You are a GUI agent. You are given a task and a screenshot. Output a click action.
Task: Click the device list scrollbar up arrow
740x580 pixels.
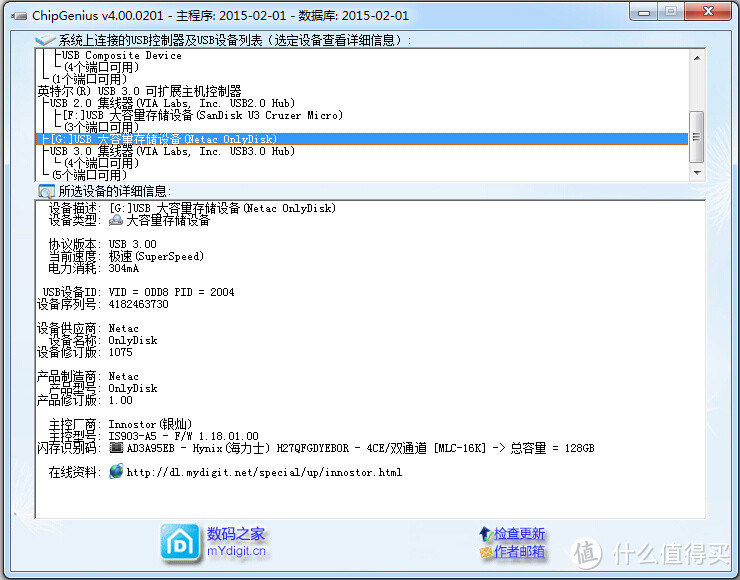pyautogui.click(x=697, y=57)
